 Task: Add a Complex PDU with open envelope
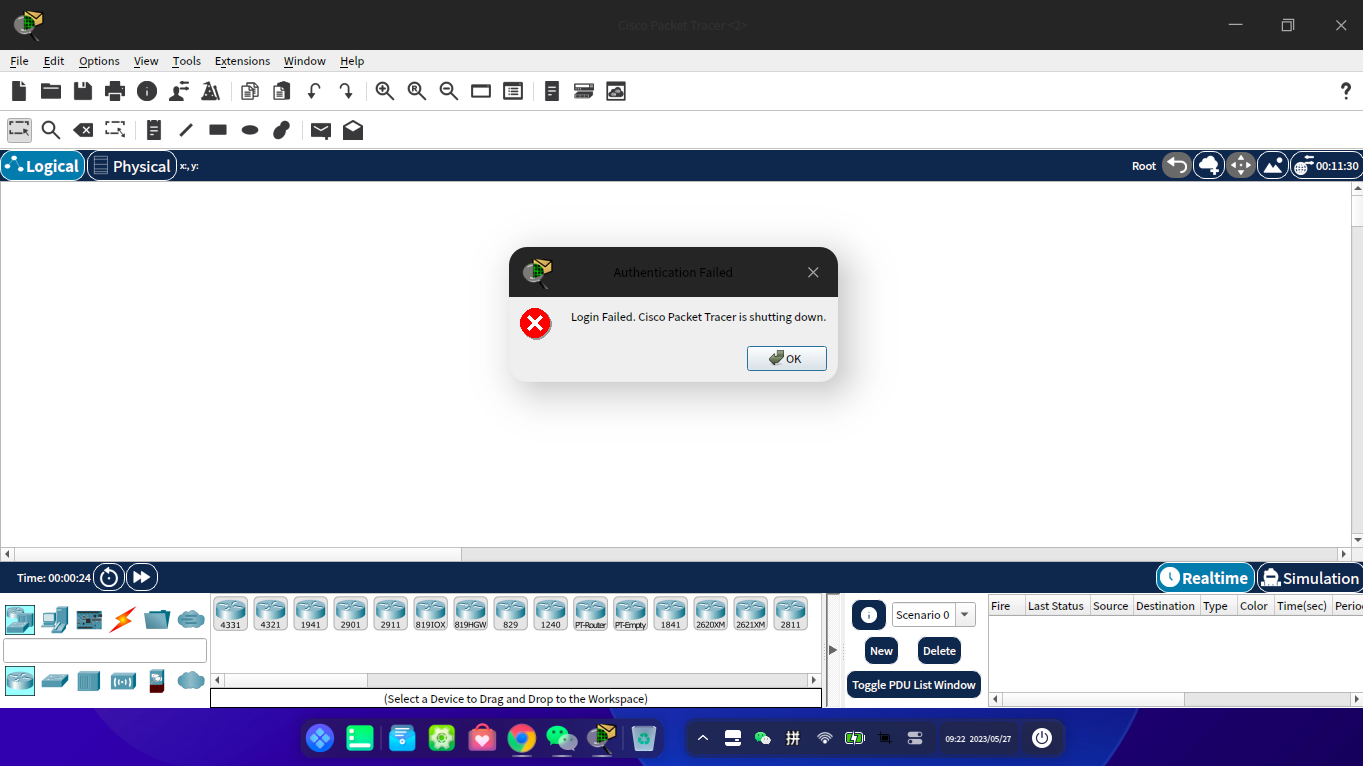click(353, 130)
